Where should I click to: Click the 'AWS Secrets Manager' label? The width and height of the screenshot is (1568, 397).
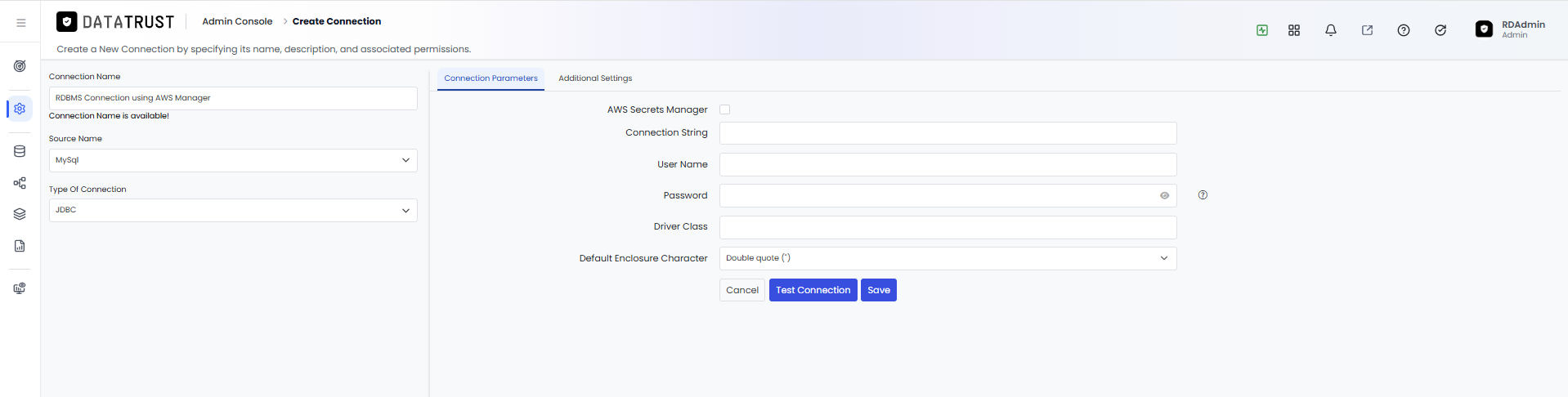[657, 109]
